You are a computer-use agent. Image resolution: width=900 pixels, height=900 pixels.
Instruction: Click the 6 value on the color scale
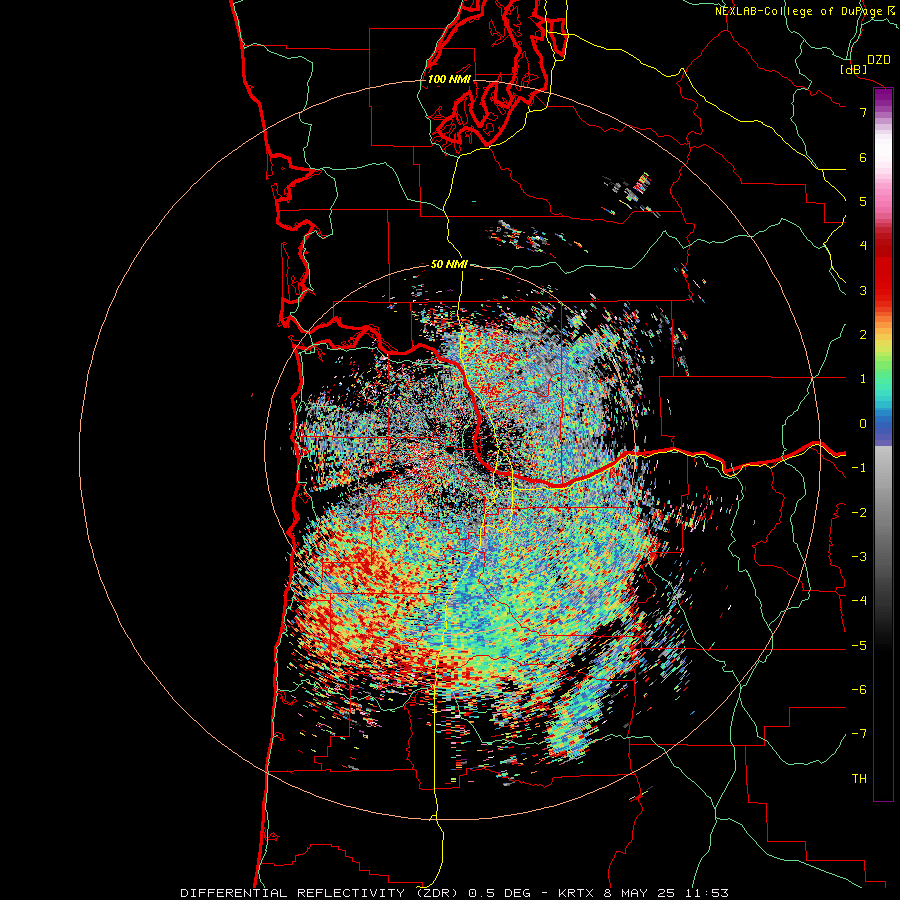point(863,157)
